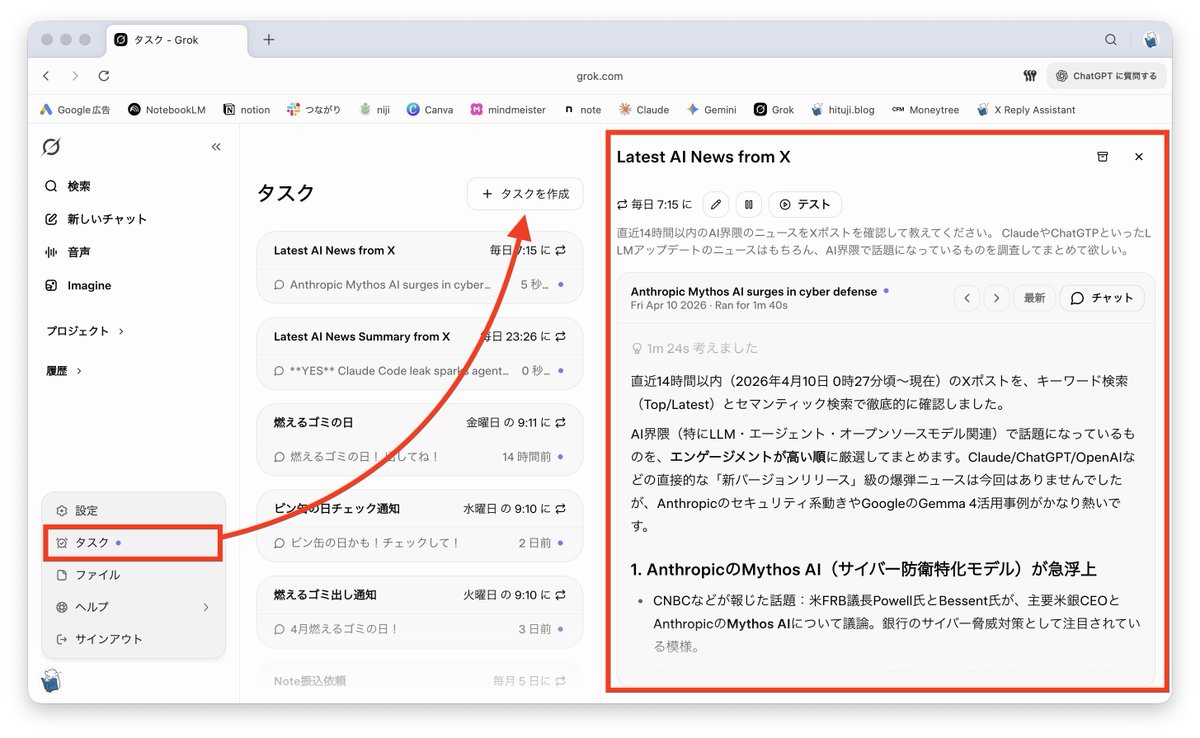Go to previous run result
This screenshot has height=738, width=1200.
click(x=967, y=298)
